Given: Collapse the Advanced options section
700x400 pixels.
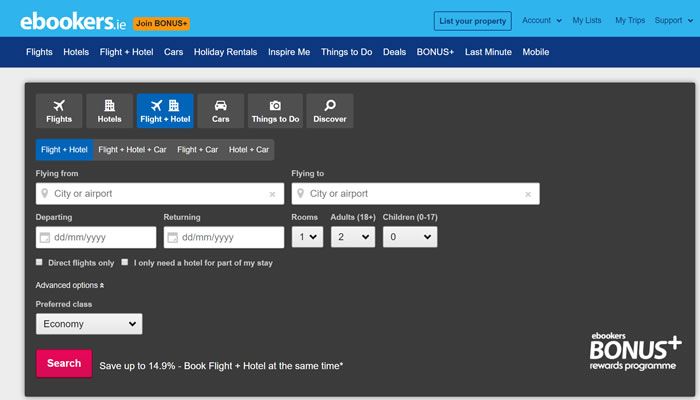Looking at the screenshot, I should click(70, 285).
